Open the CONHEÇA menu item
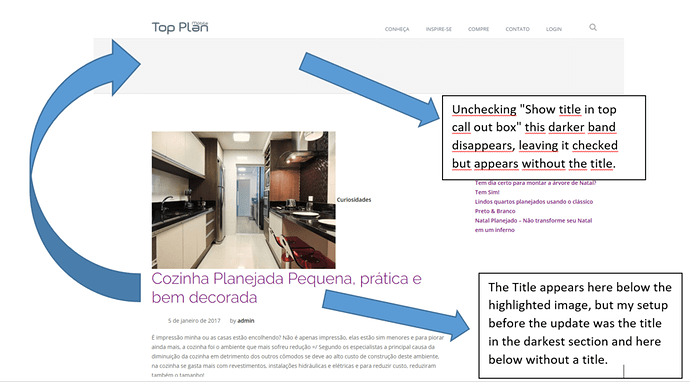This screenshot has width=690, height=382. tap(397, 29)
